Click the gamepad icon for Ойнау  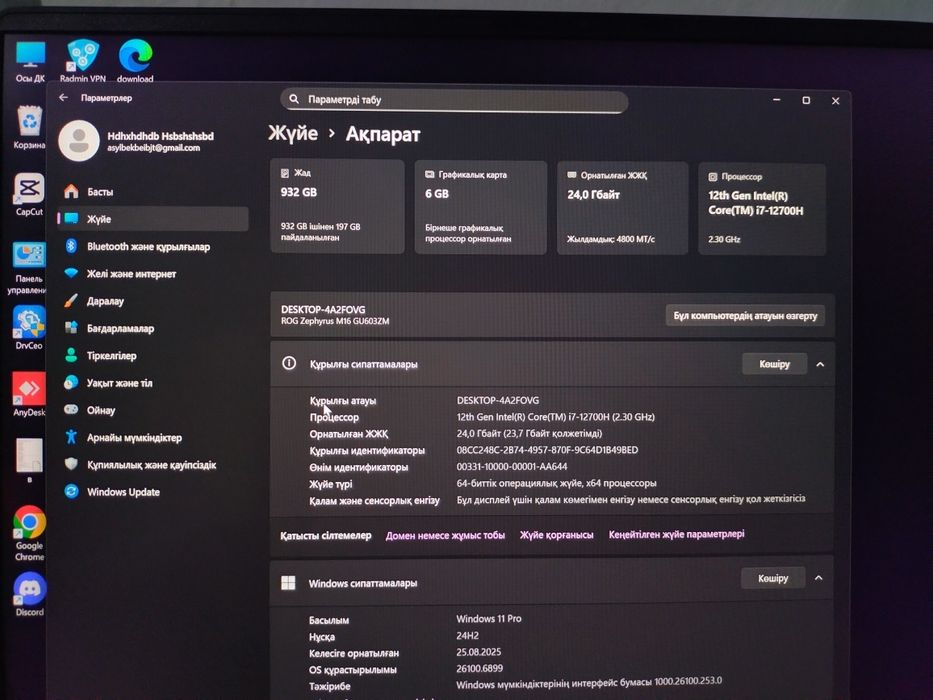[71, 410]
